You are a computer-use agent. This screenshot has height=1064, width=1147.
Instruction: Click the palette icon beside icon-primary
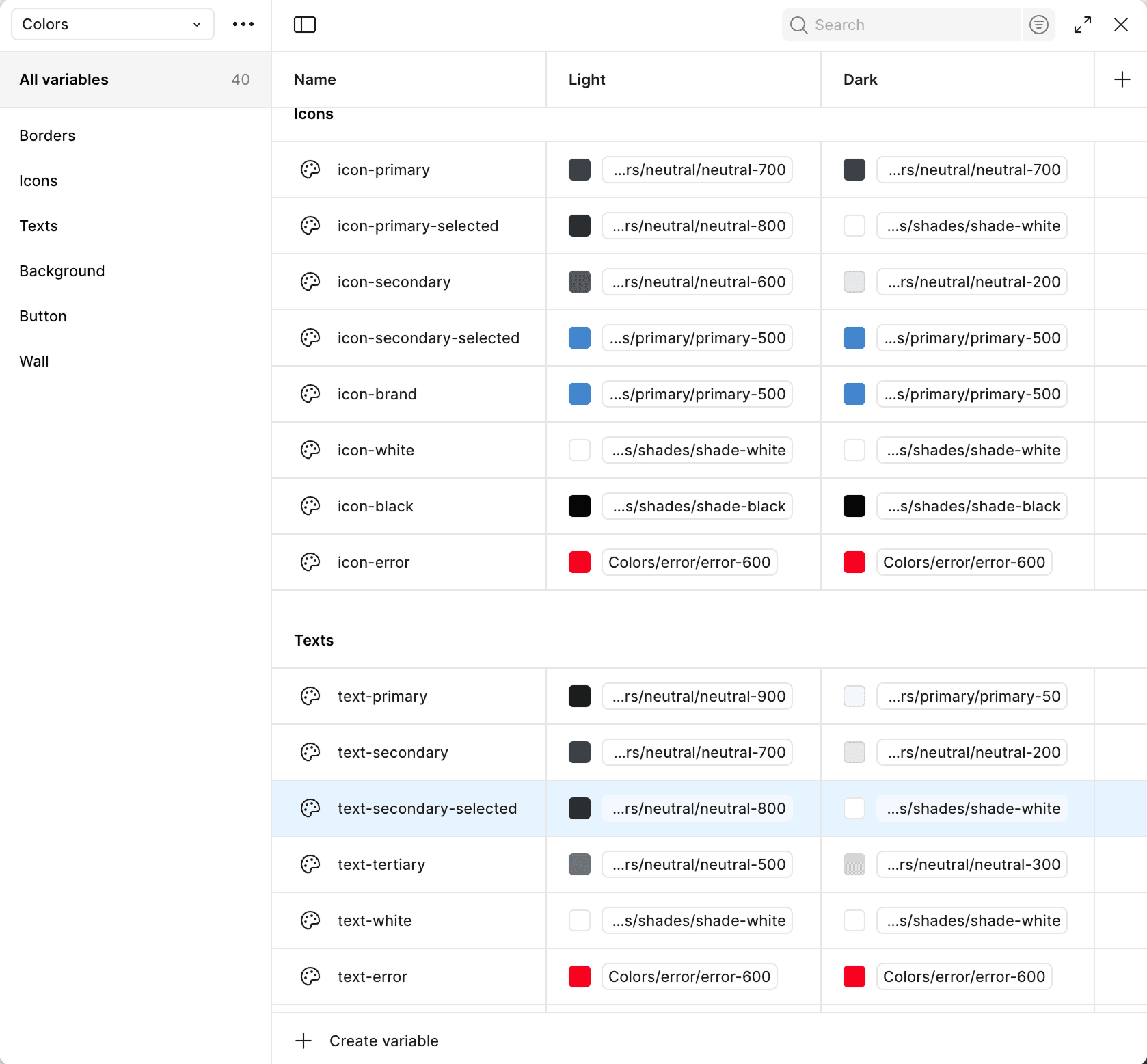pos(310,170)
